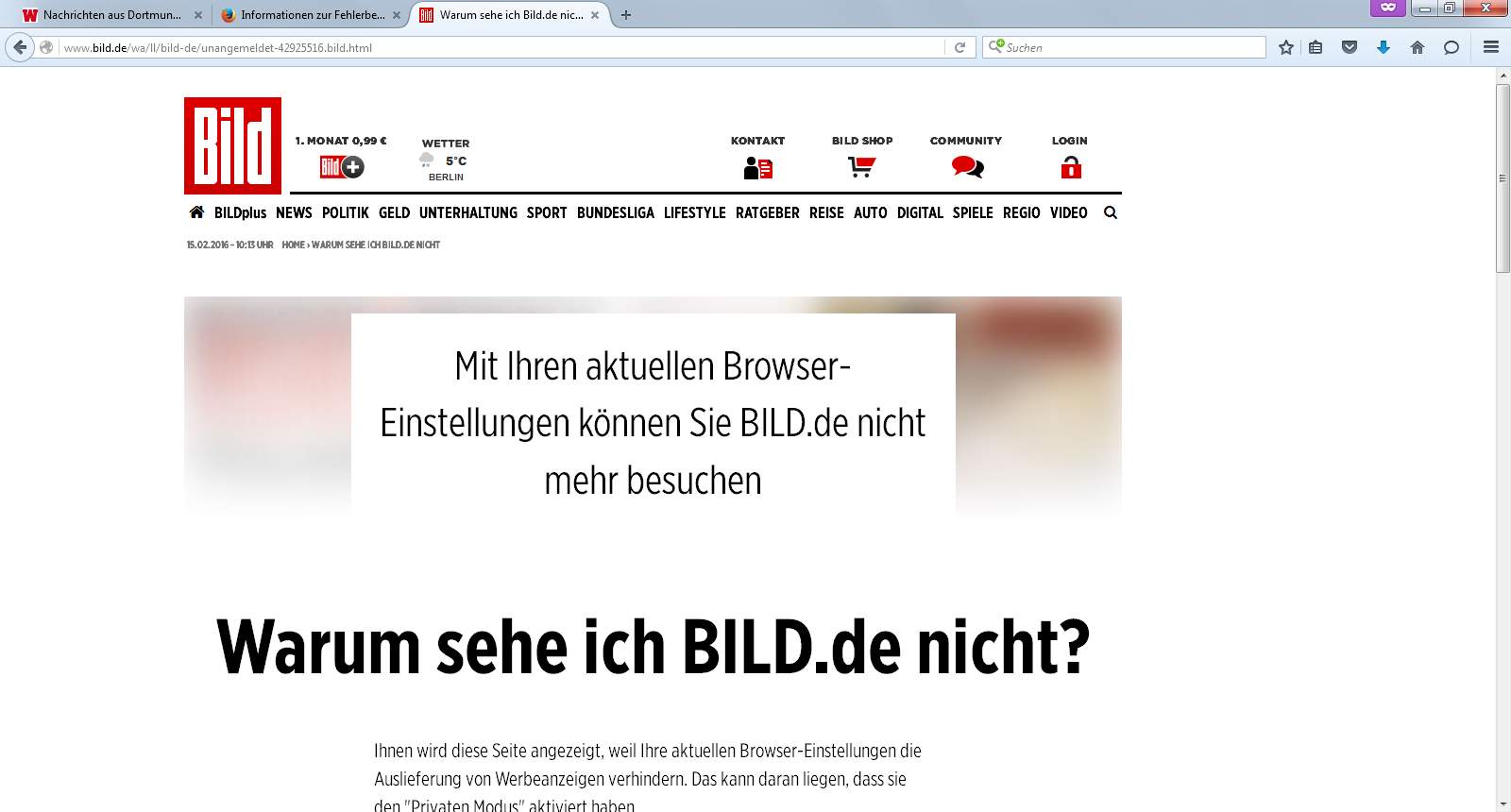Open the Firefox hamburger menu
The image size is (1511, 812).
pyautogui.click(x=1491, y=47)
